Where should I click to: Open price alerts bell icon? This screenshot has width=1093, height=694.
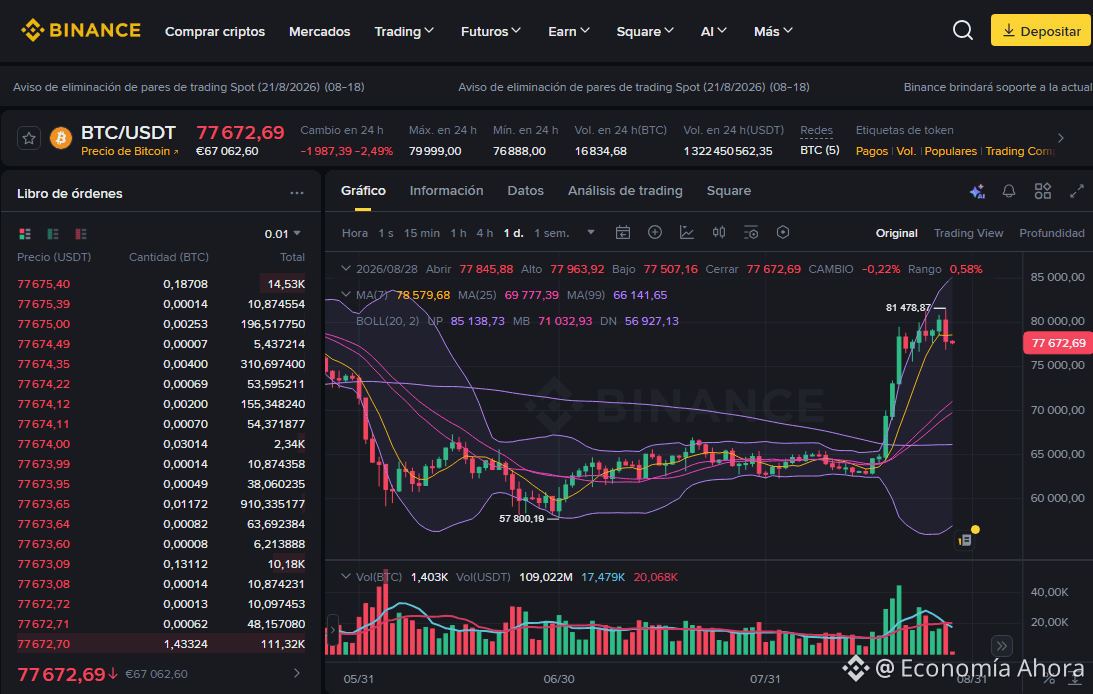(x=1009, y=191)
